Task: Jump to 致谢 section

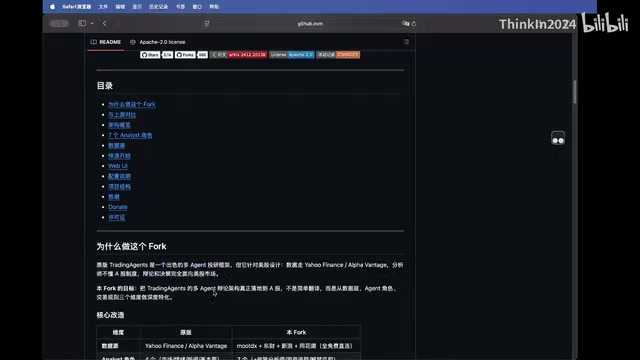Action: pyautogui.click(x=114, y=197)
